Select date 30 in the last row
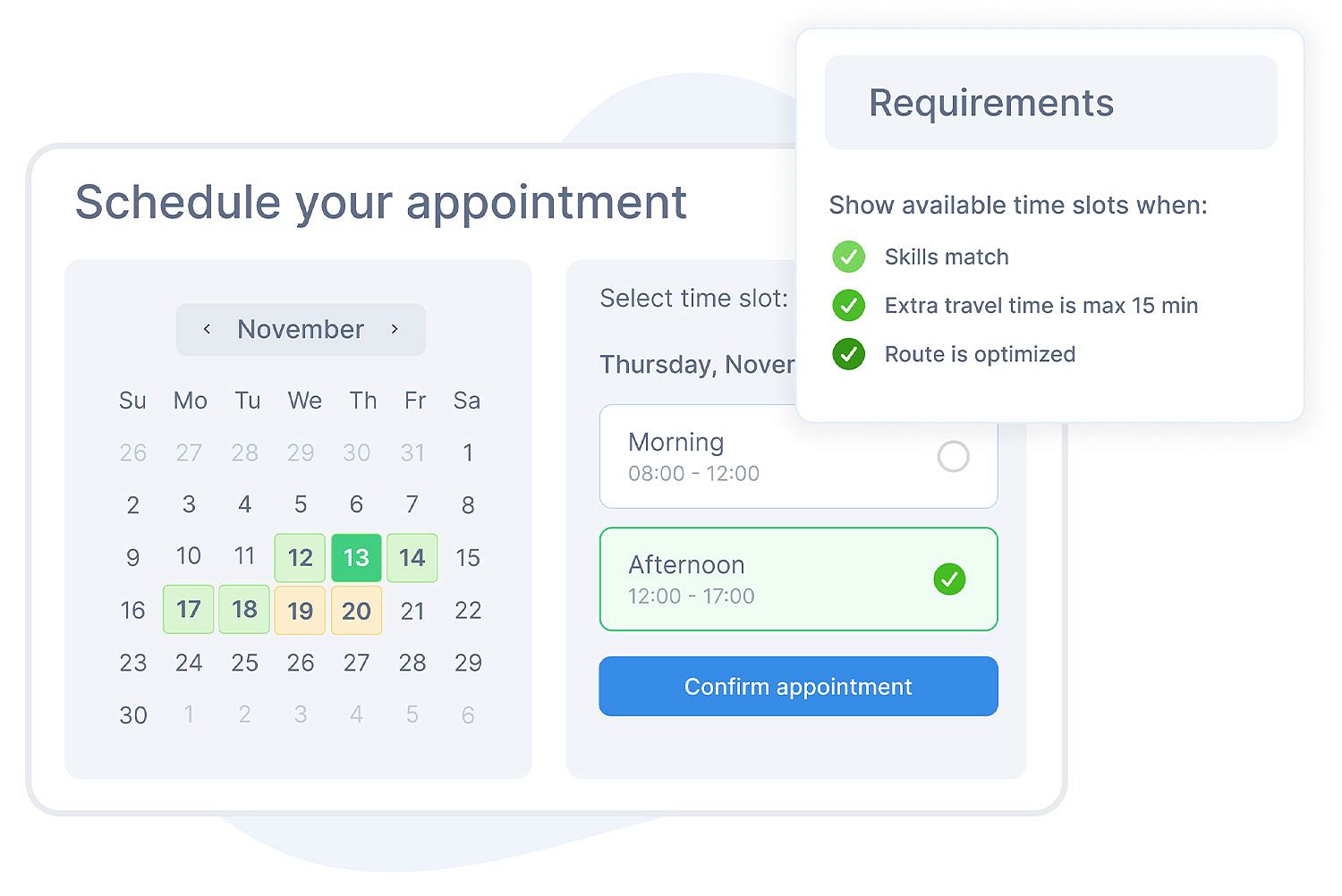The height and width of the screenshot is (896, 1342). click(x=133, y=715)
